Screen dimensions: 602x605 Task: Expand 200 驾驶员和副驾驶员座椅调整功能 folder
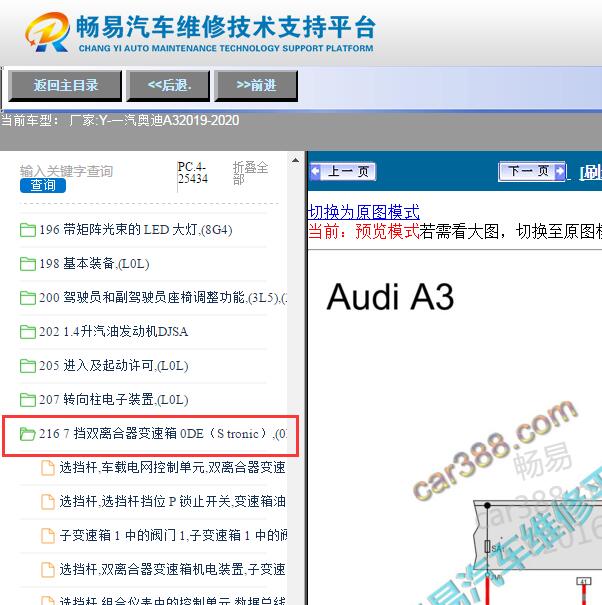(163, 298)
